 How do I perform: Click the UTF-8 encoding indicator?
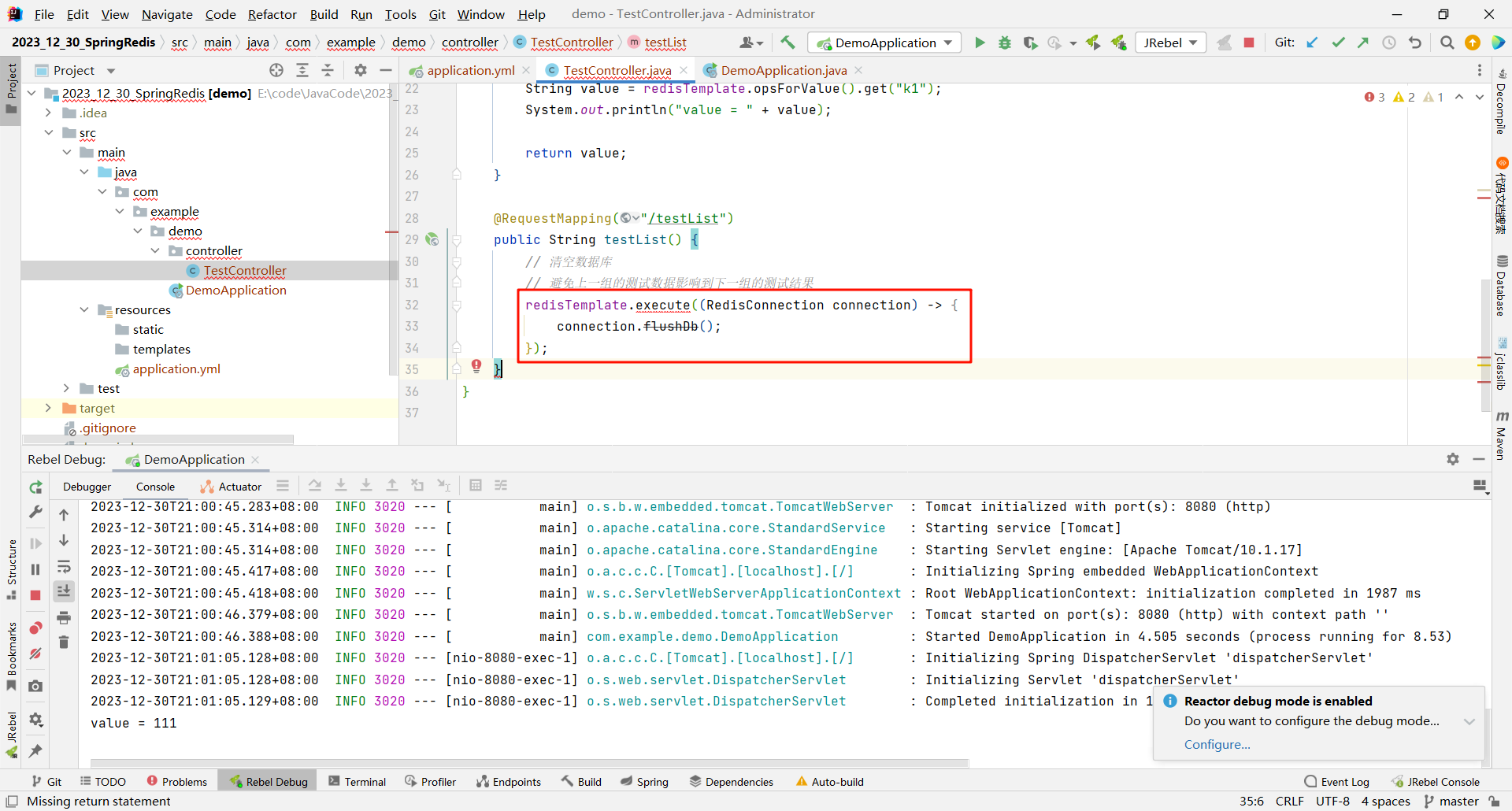[x=1332, y=801]
